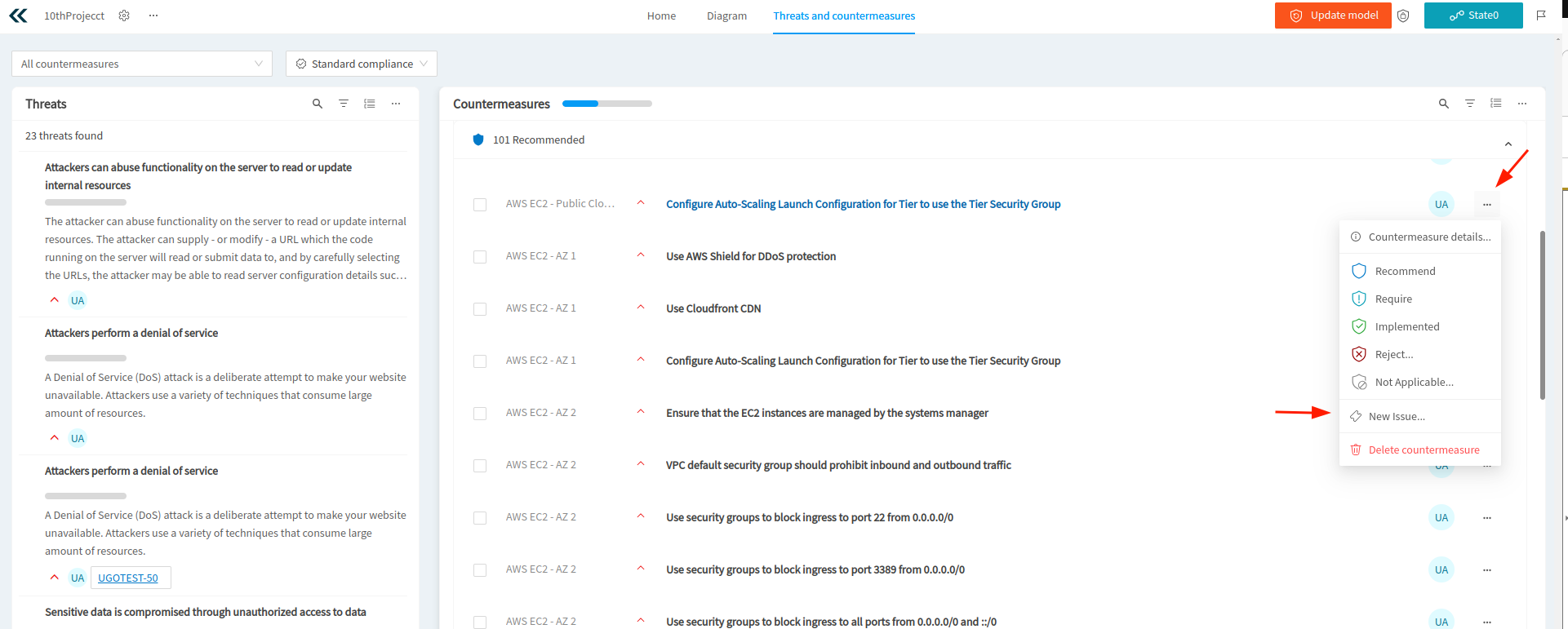
Task: Choose Countermeasure details menu item
Action: click(1420, 237)
